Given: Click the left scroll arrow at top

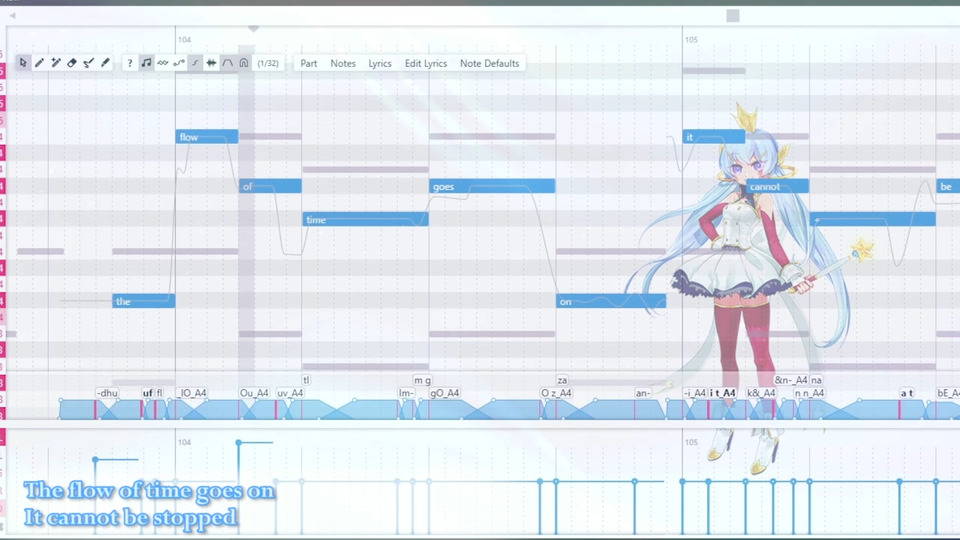Looking at the screenshot, I should pos(12,15).
